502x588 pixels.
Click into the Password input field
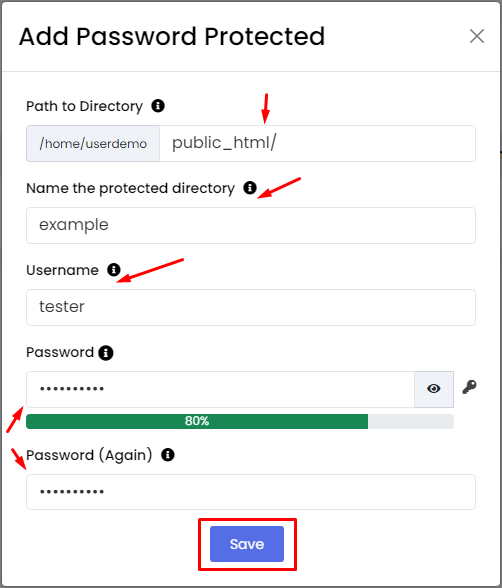pos(220,389)
